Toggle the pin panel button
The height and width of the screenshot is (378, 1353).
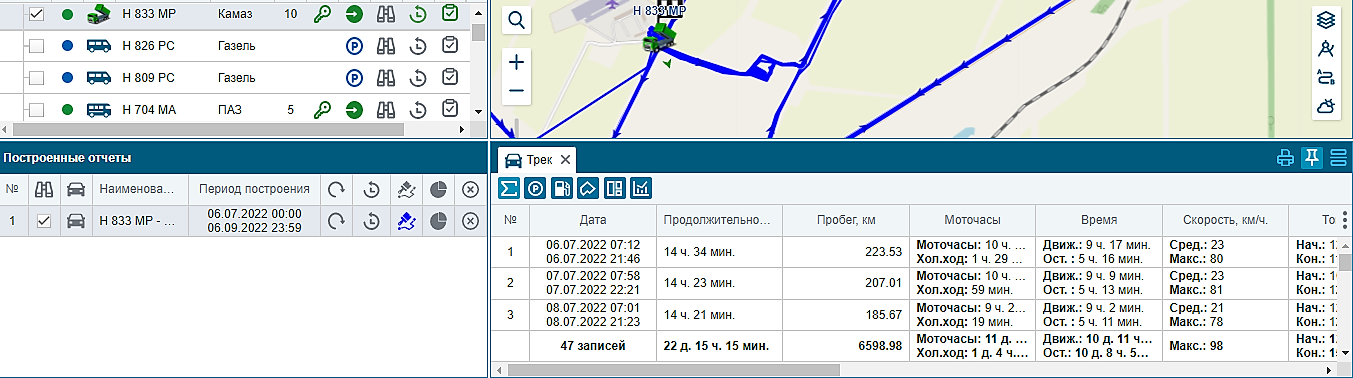coord(1312,158)
